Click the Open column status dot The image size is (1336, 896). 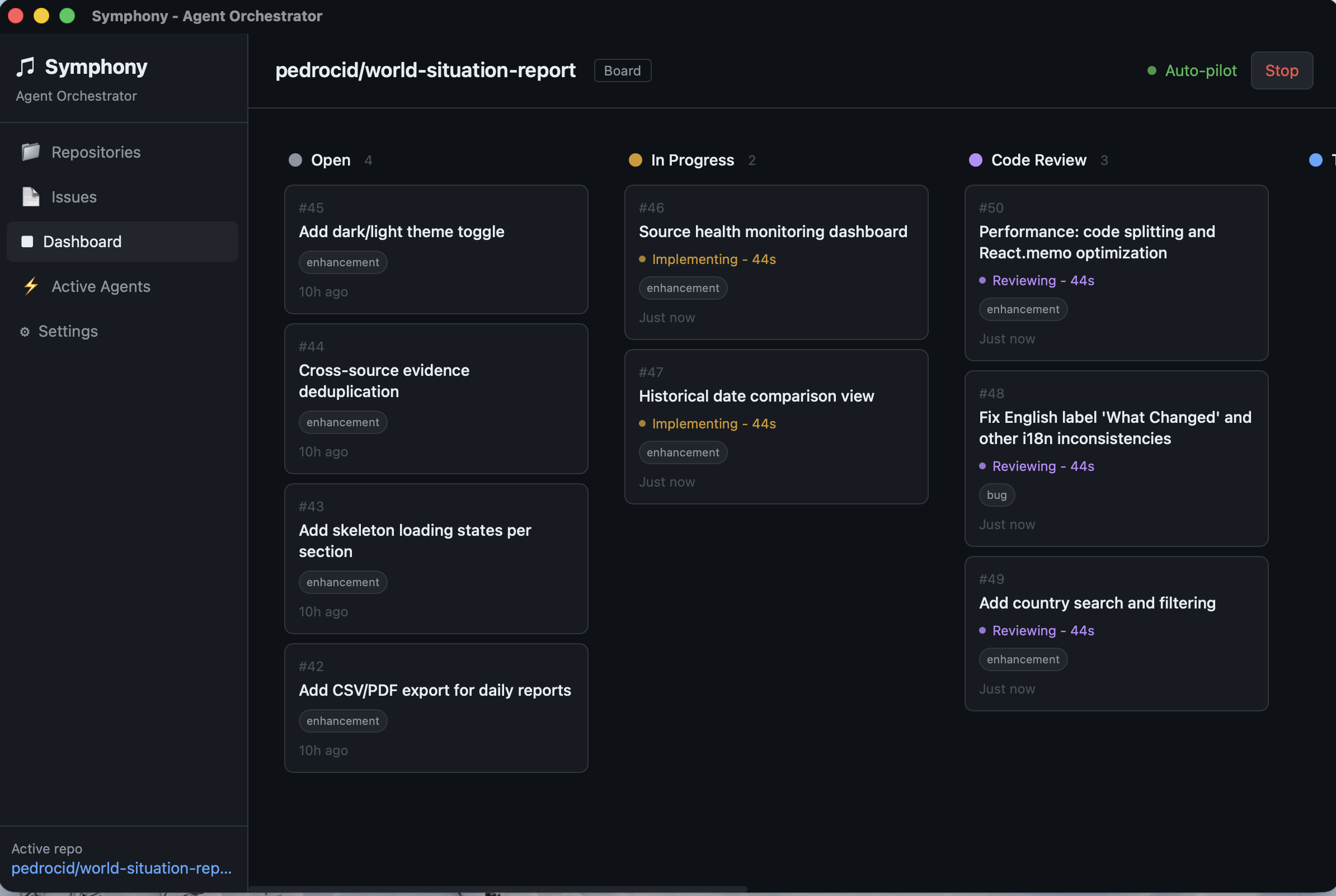tap(295, 160)
